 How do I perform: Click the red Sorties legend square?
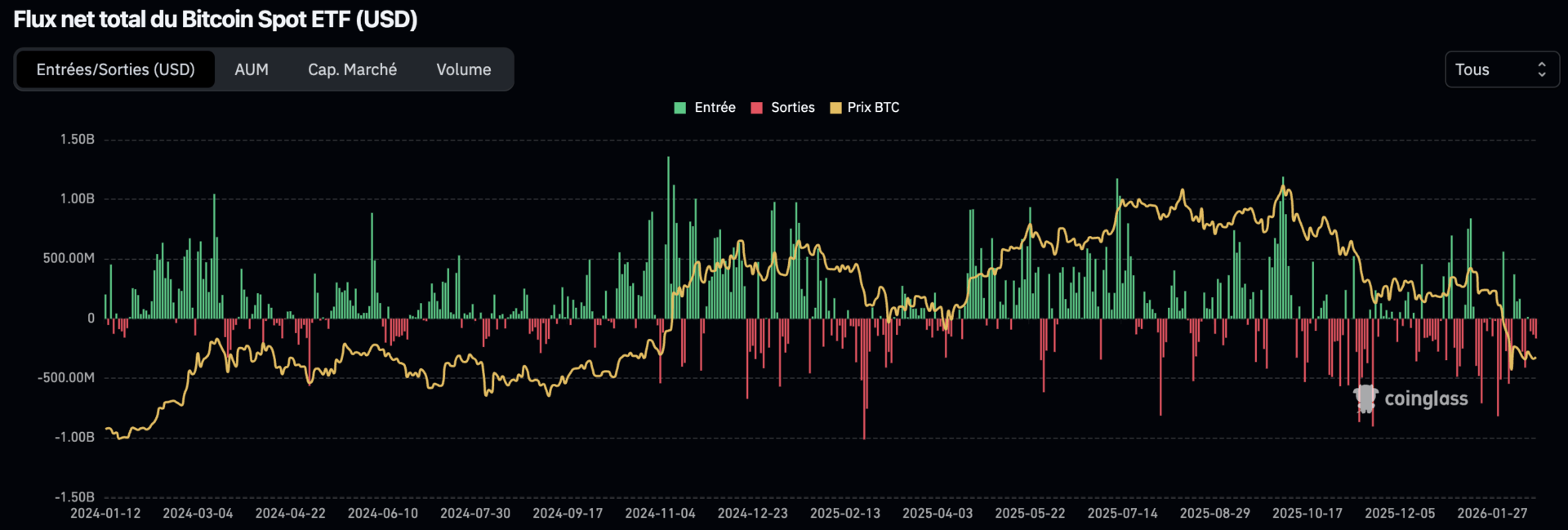[x=756, y=108]
